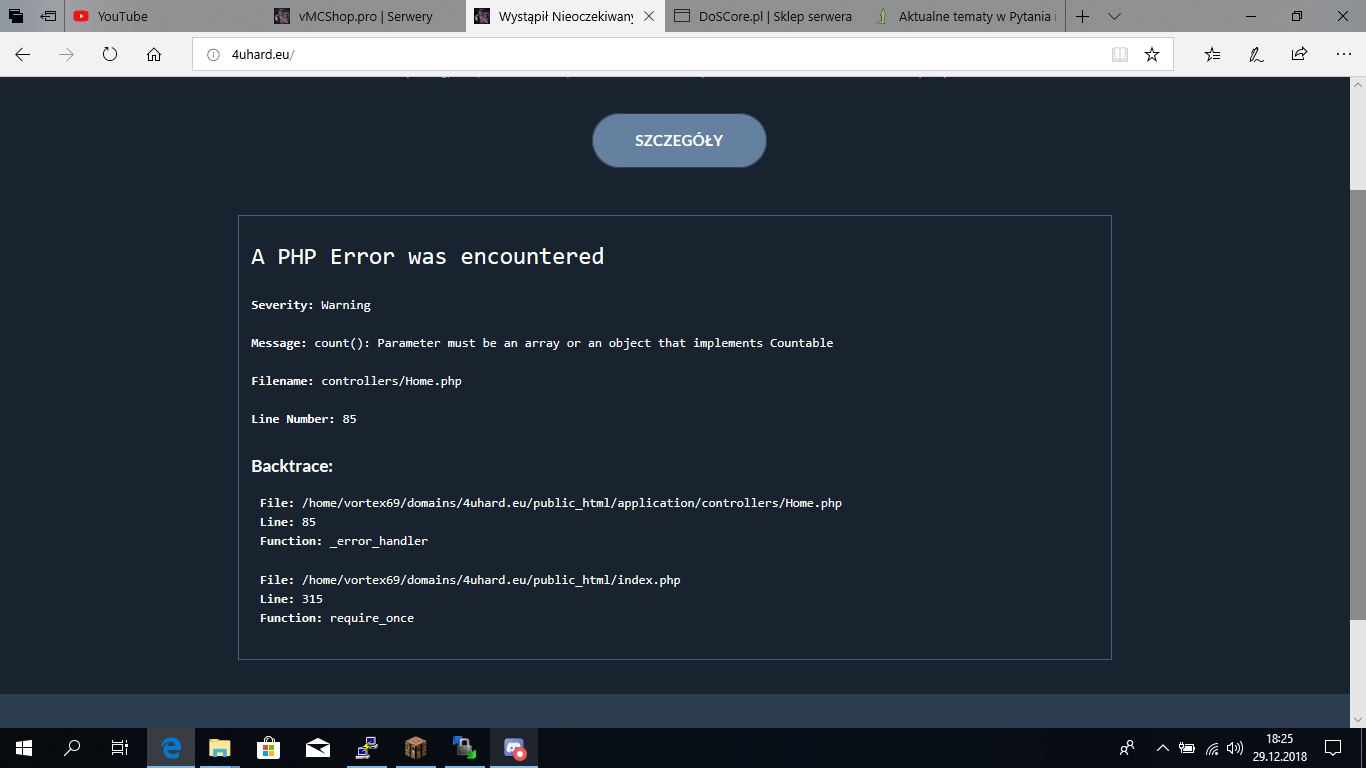This screenshot has height=768, width=1366.
Task: Open the Favorites hub panel
Action: [x=1212, y=55]
